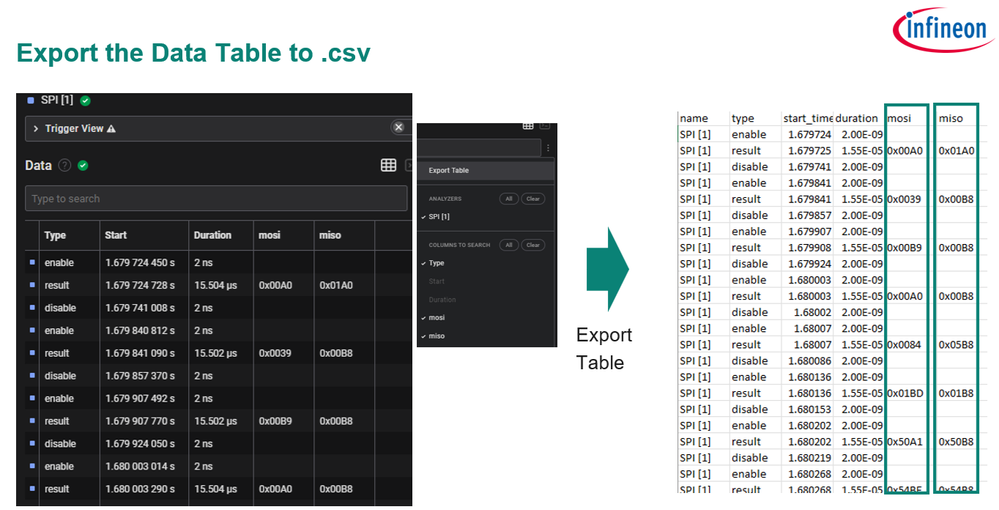Click the X icon in Trigger View bar

(x=398, y=128)
